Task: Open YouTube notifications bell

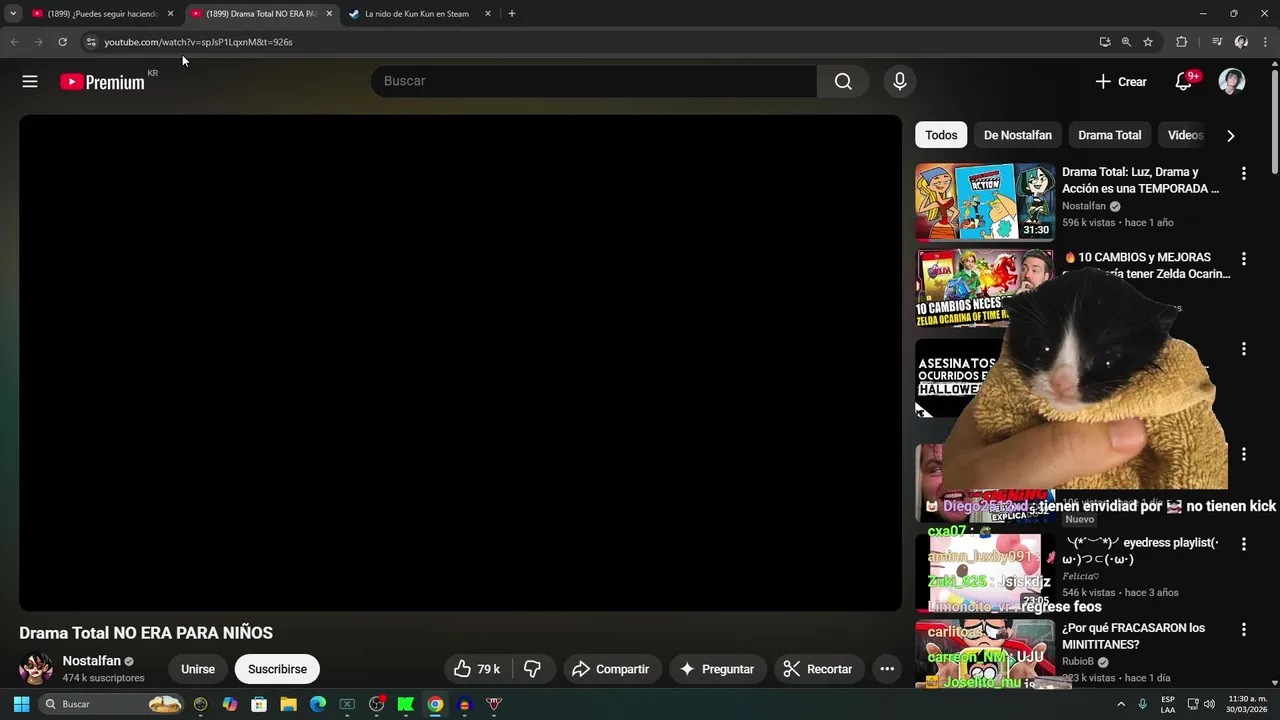Action: click(1184, 82)
